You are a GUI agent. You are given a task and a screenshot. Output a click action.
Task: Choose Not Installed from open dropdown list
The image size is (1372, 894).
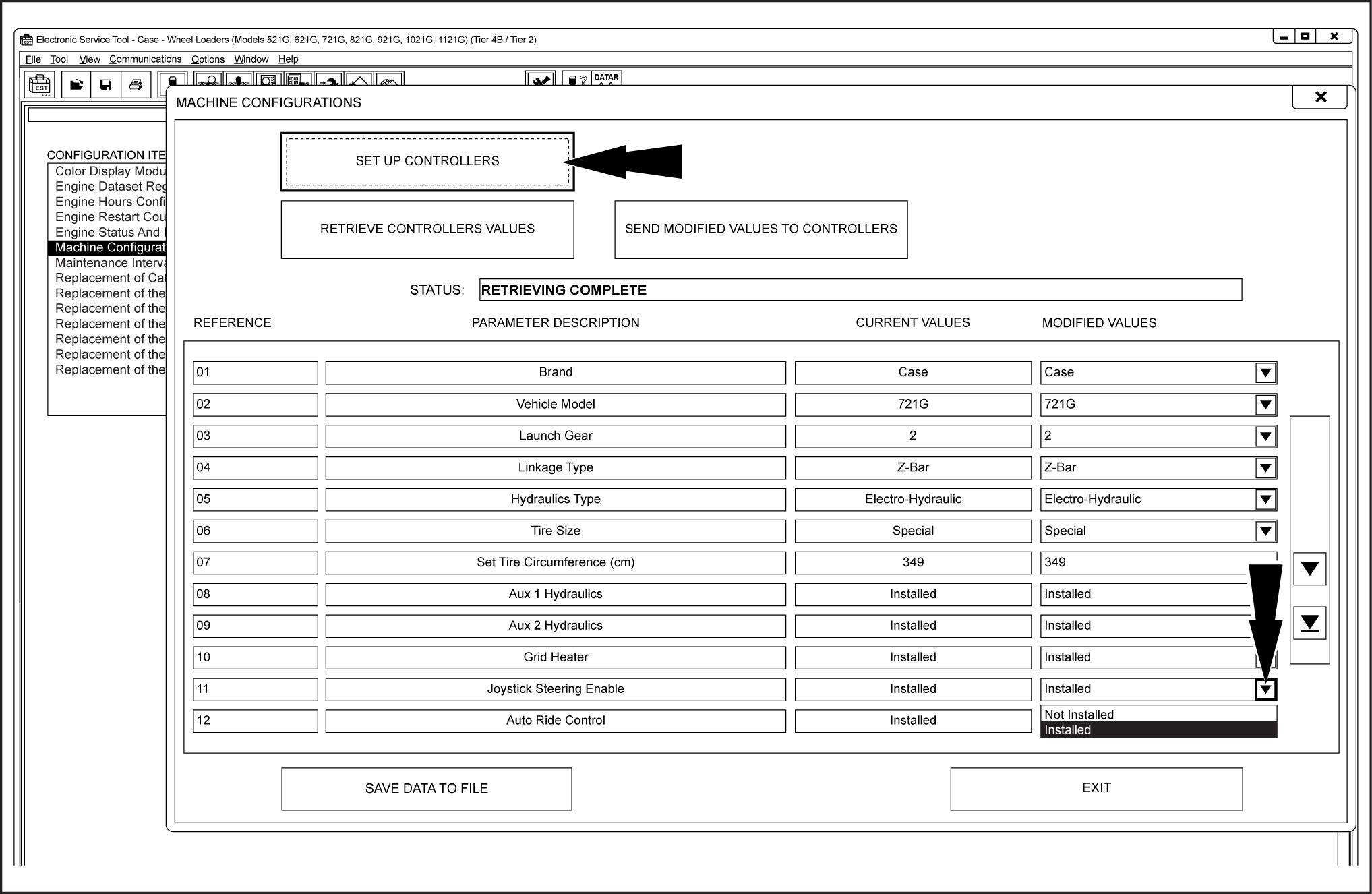tap(1158, 714)
